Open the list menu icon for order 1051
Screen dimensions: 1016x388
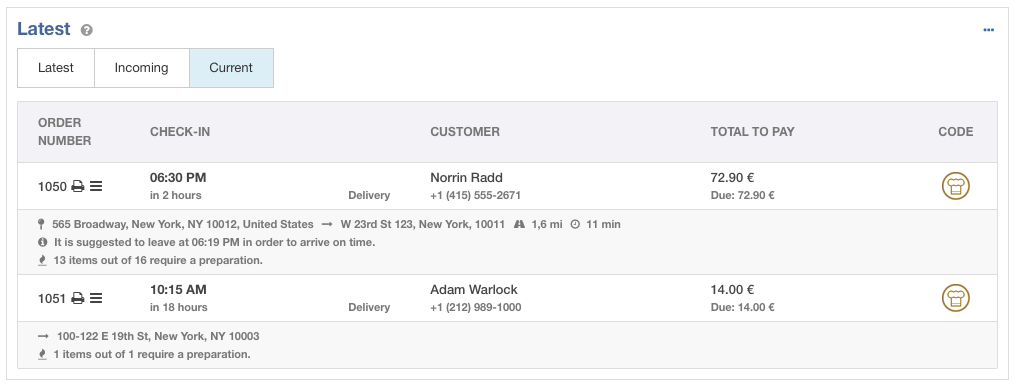point(96,299)
